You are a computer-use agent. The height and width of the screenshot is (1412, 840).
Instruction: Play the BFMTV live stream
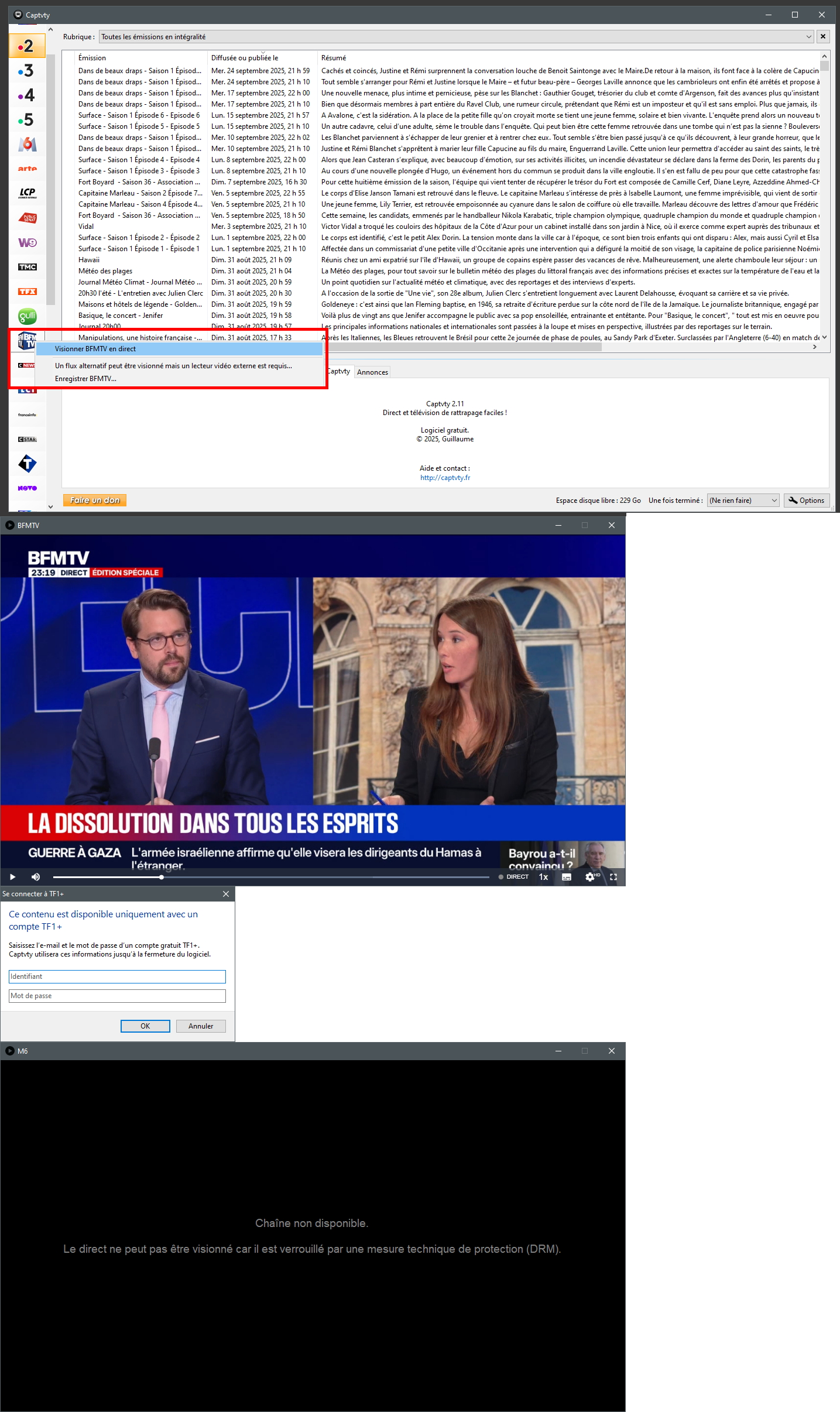pos(12,877)
